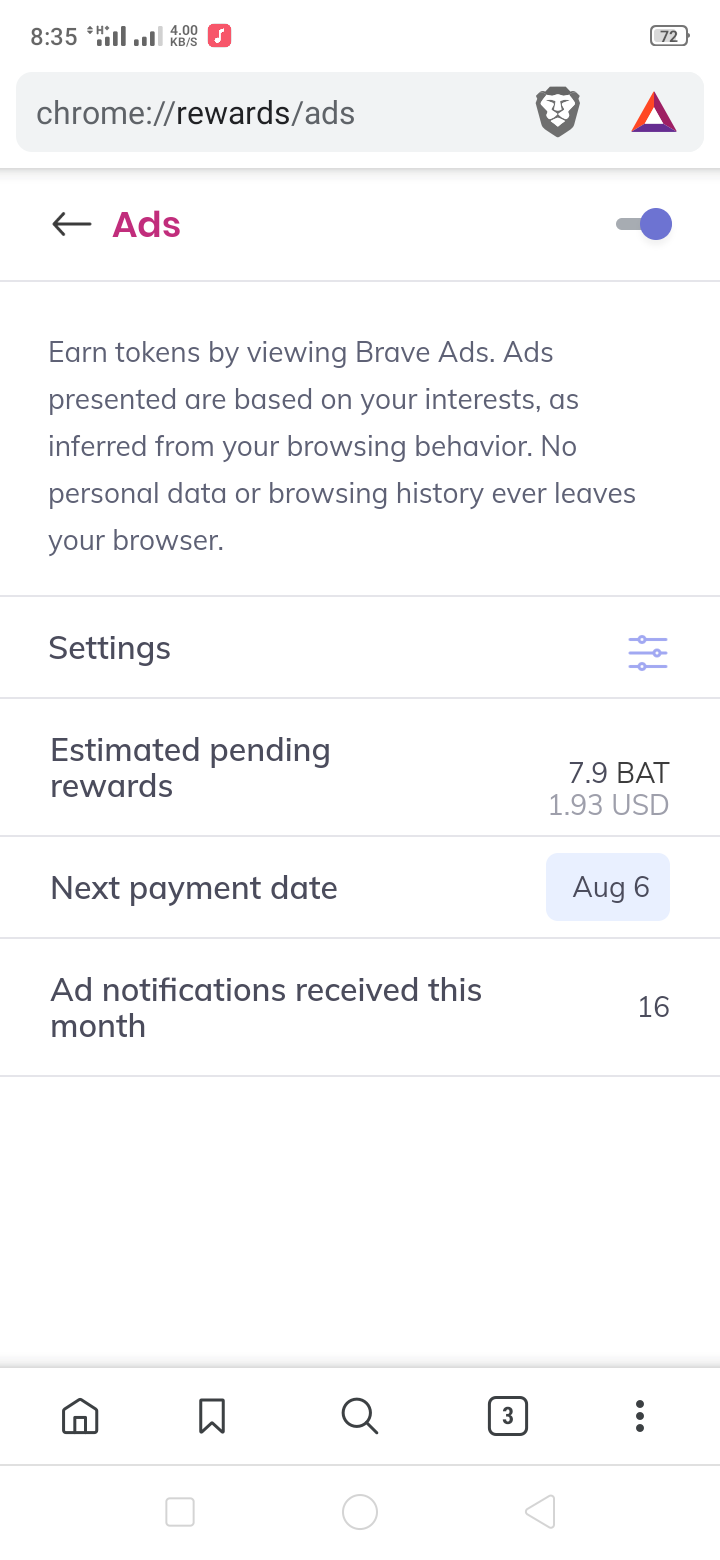Open Ads settings sliders icon
This screenshot has width=720, height=1560.
[x=648, y=653]
